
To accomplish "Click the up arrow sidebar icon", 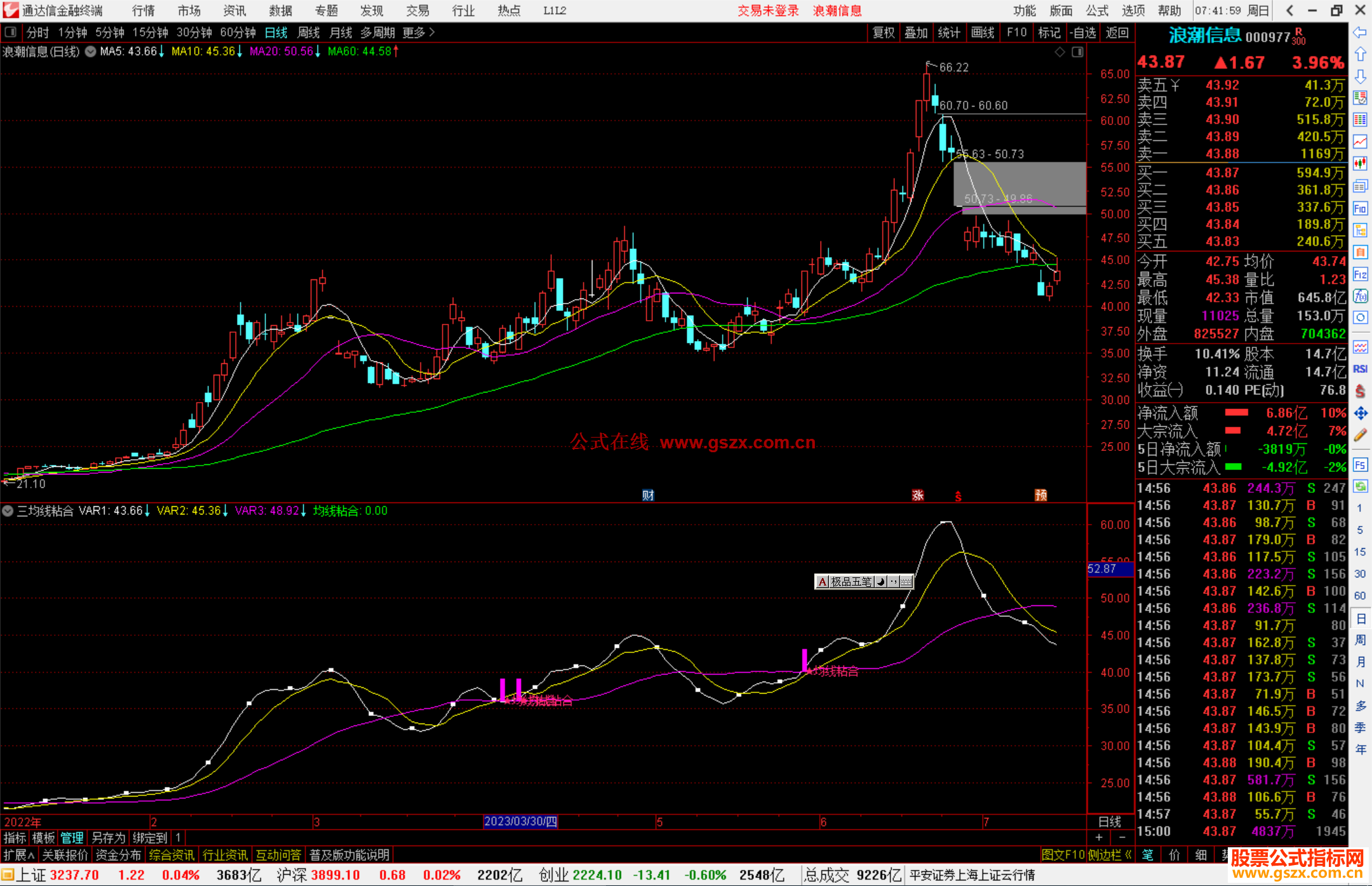I will pyautogui.click(x=1360, y=55).
